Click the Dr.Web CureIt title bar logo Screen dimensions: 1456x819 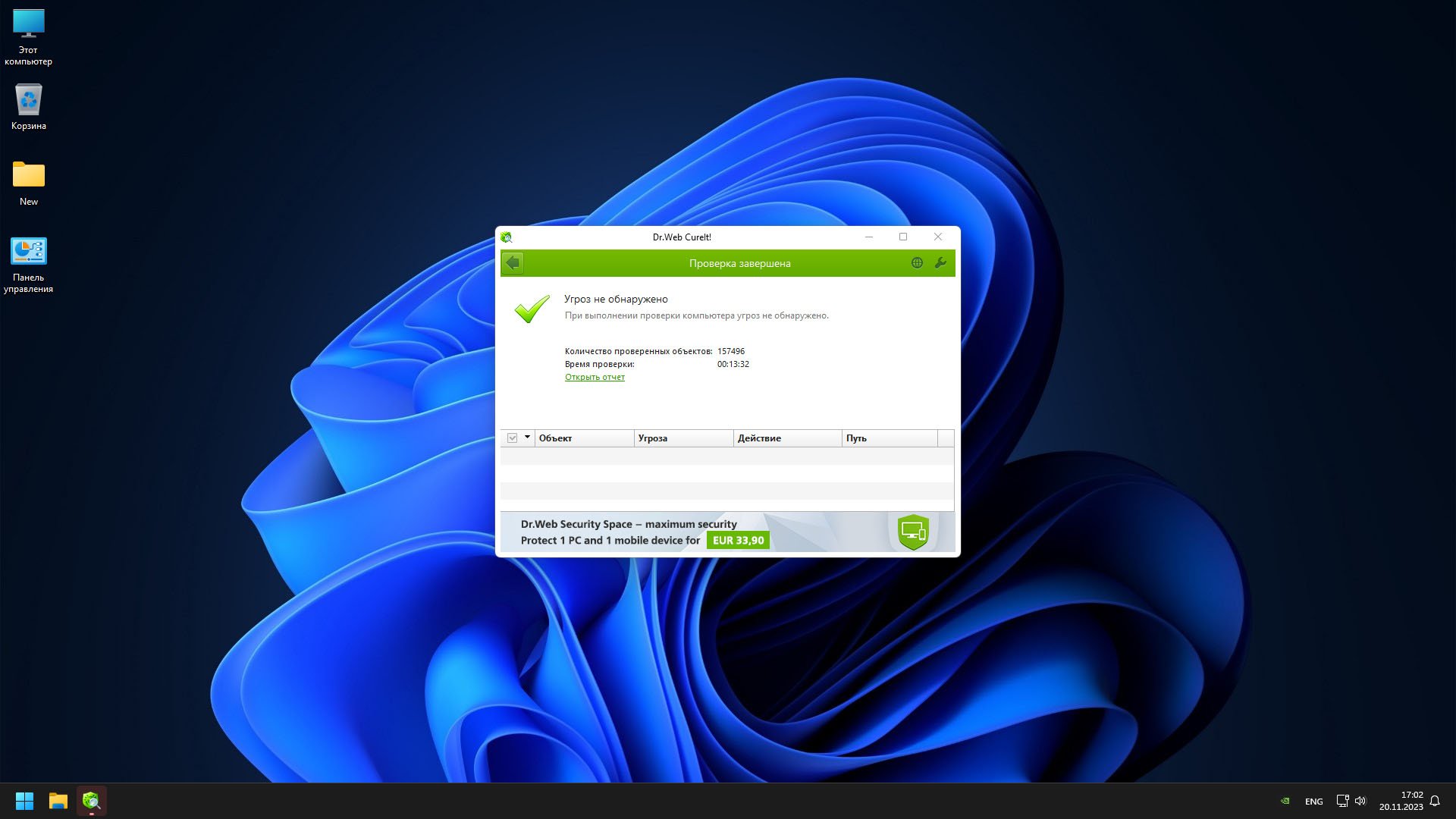pyautogui.click(x=507, y=237)
